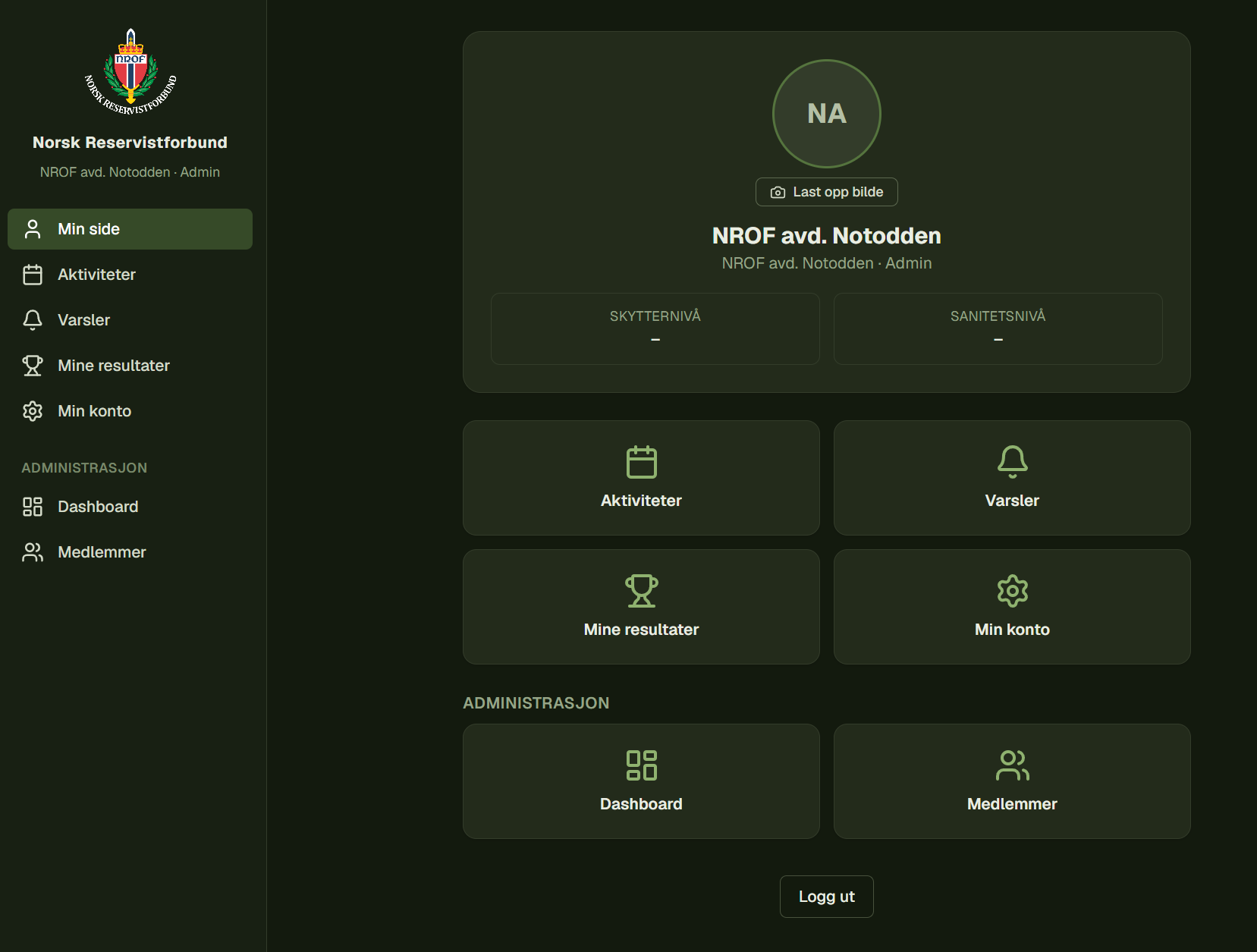Viewport: 1257px width, 952px height.
Task: Click the Skytternivå stat box
Action: 655,328
